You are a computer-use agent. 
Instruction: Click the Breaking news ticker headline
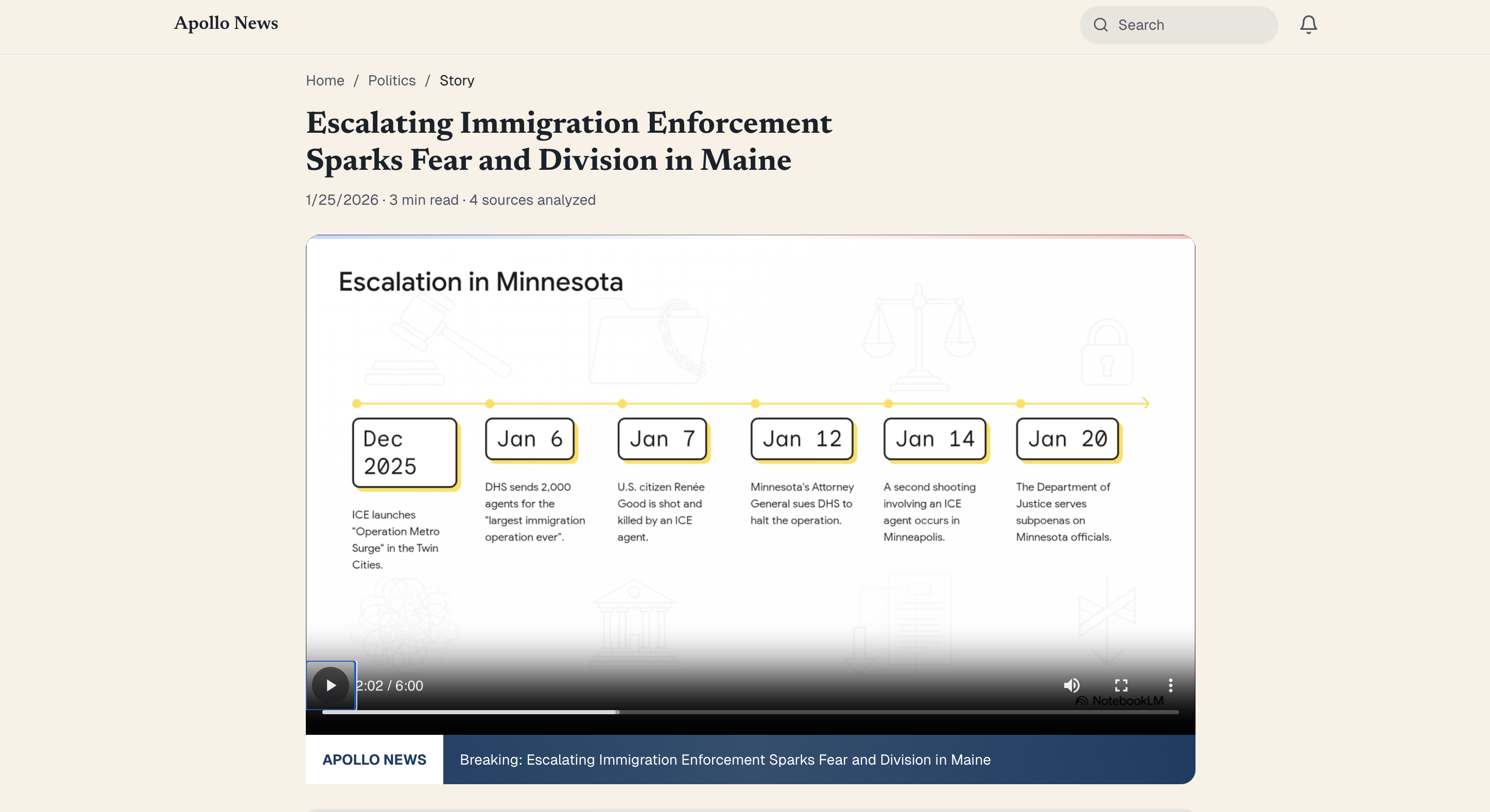tap(725, 760)
